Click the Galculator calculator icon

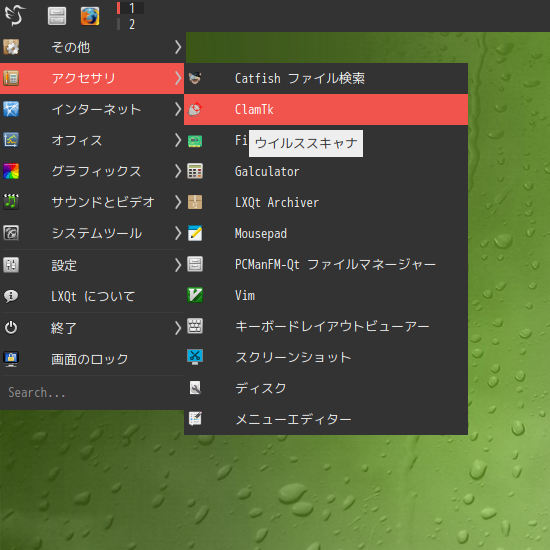[195, 171]
